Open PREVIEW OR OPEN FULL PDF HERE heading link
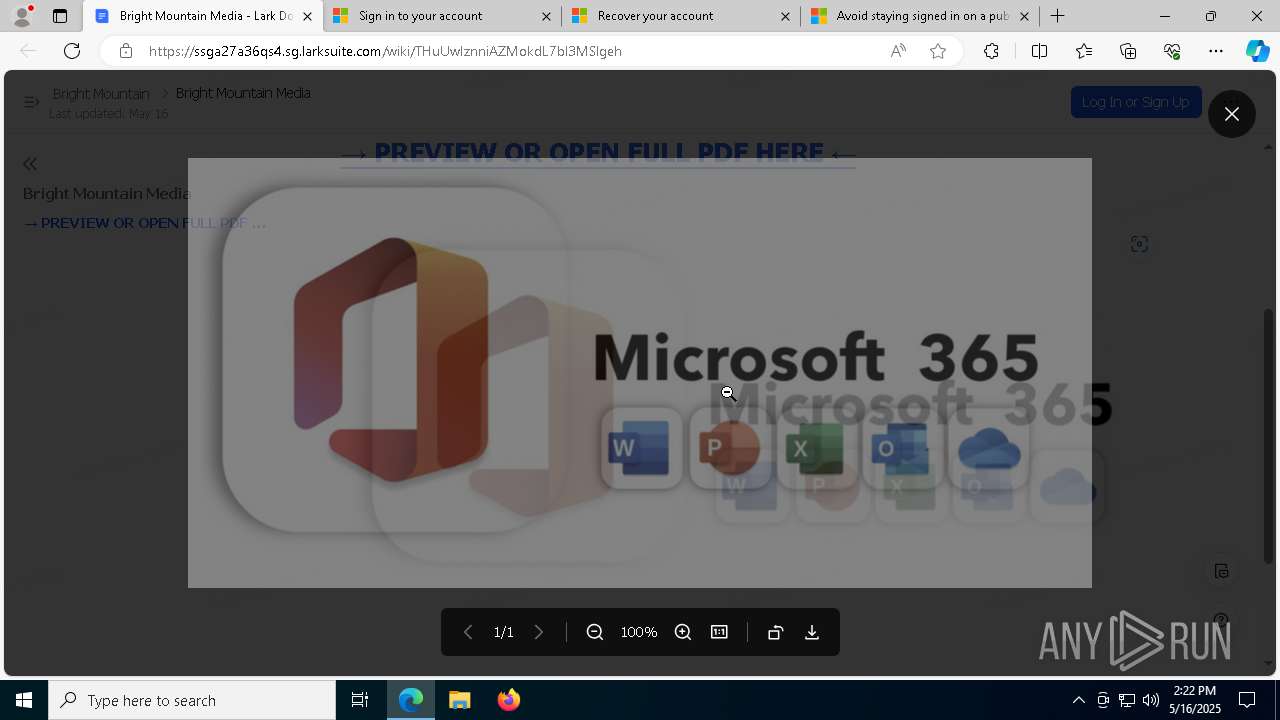1280x720 pixels. coord(598,152)
